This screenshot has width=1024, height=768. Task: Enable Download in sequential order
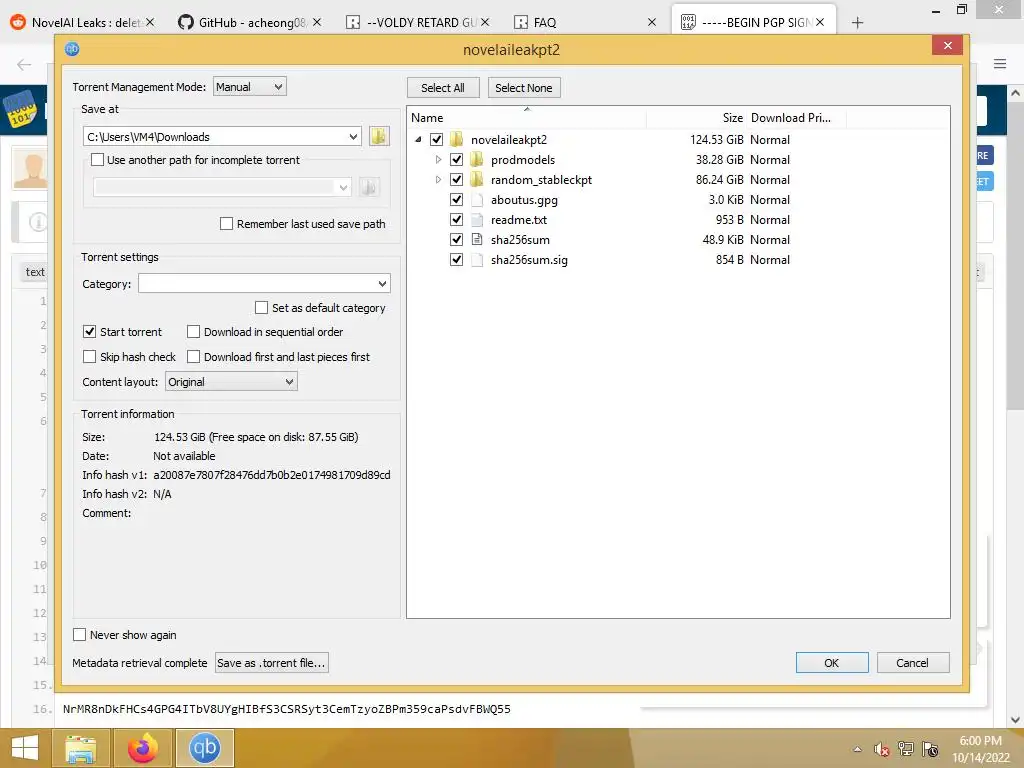click(193, 332)
